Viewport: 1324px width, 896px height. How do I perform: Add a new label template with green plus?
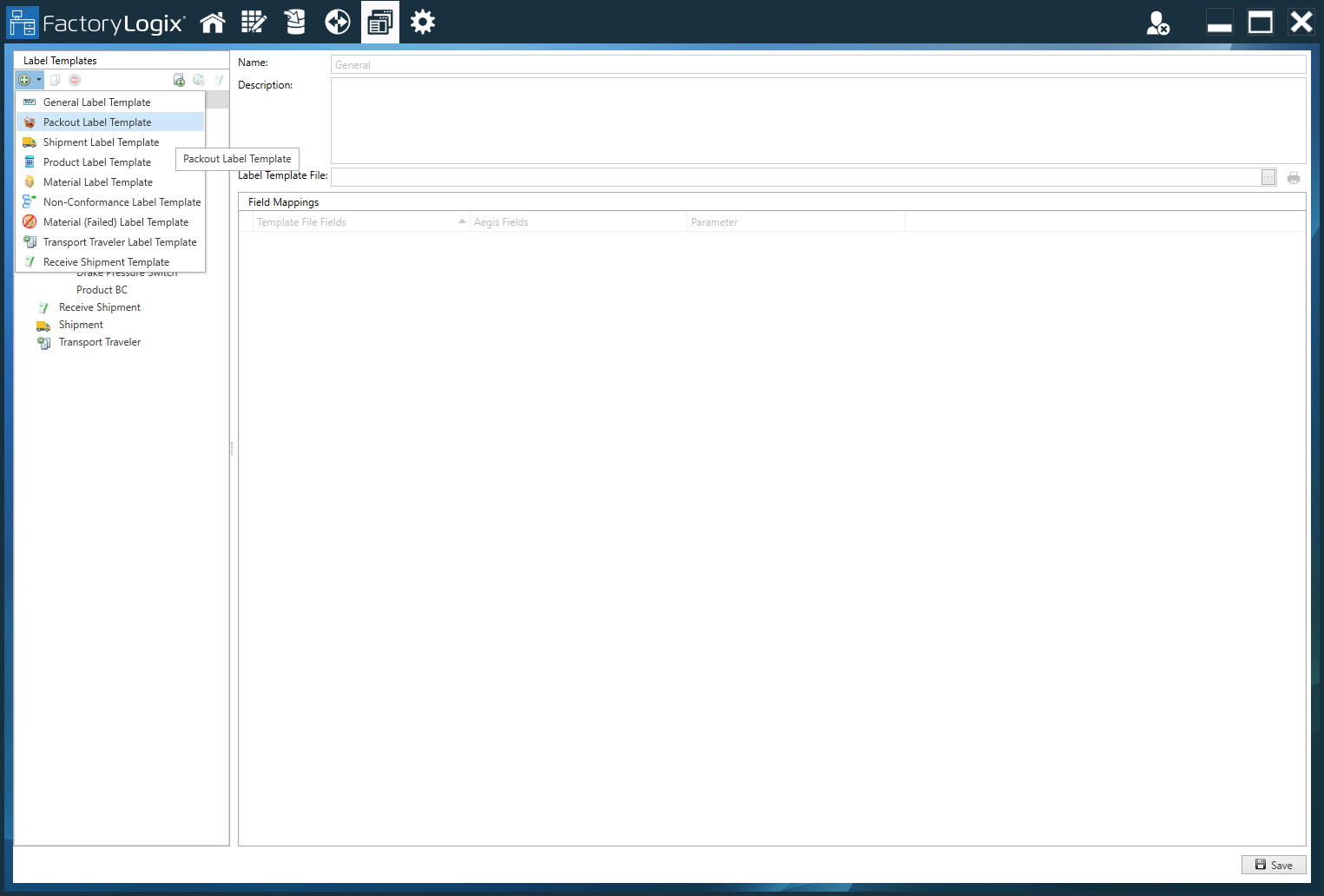coord(23,79)
